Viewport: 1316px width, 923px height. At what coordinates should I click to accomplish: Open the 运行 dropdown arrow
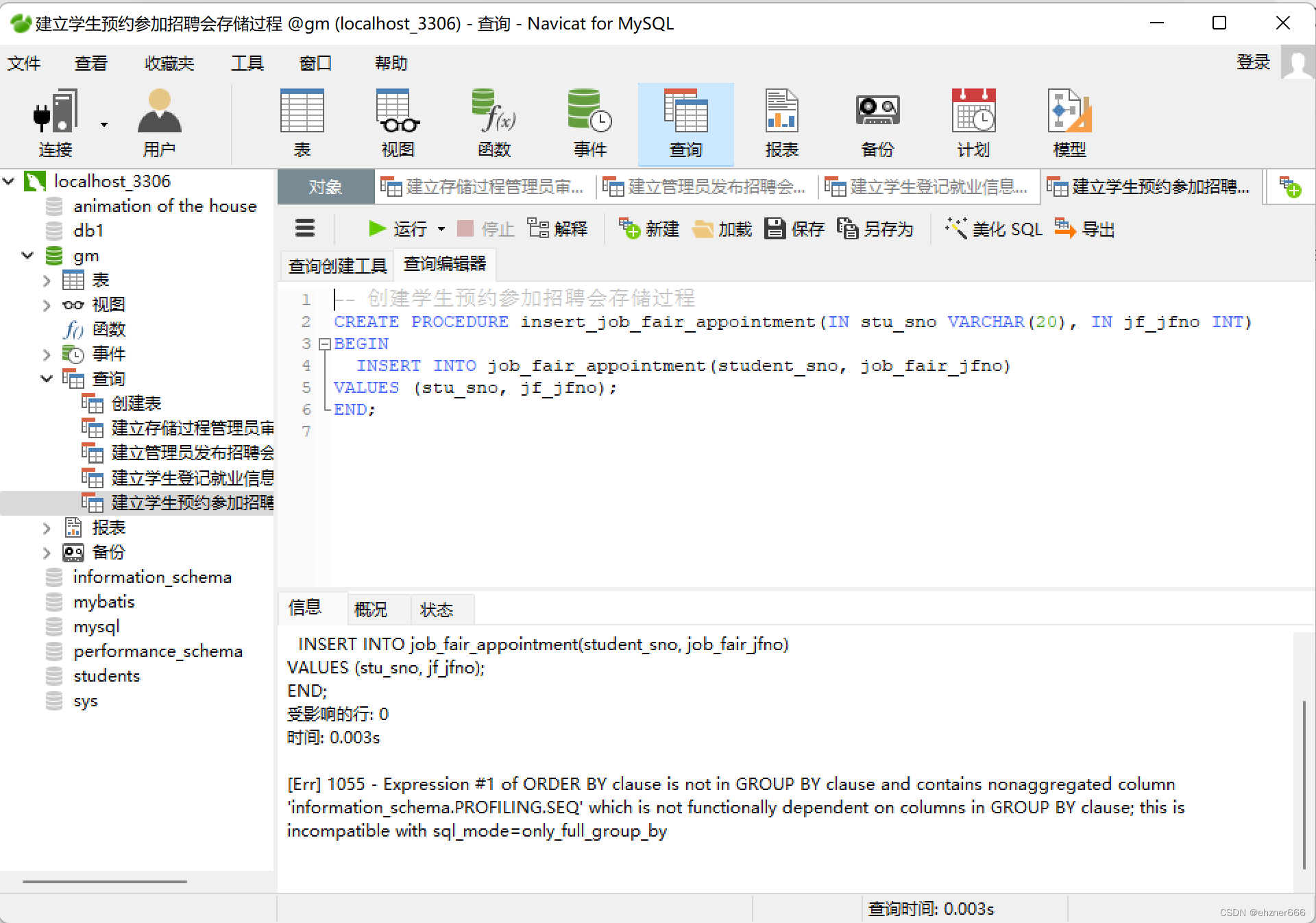pos(442,229)
